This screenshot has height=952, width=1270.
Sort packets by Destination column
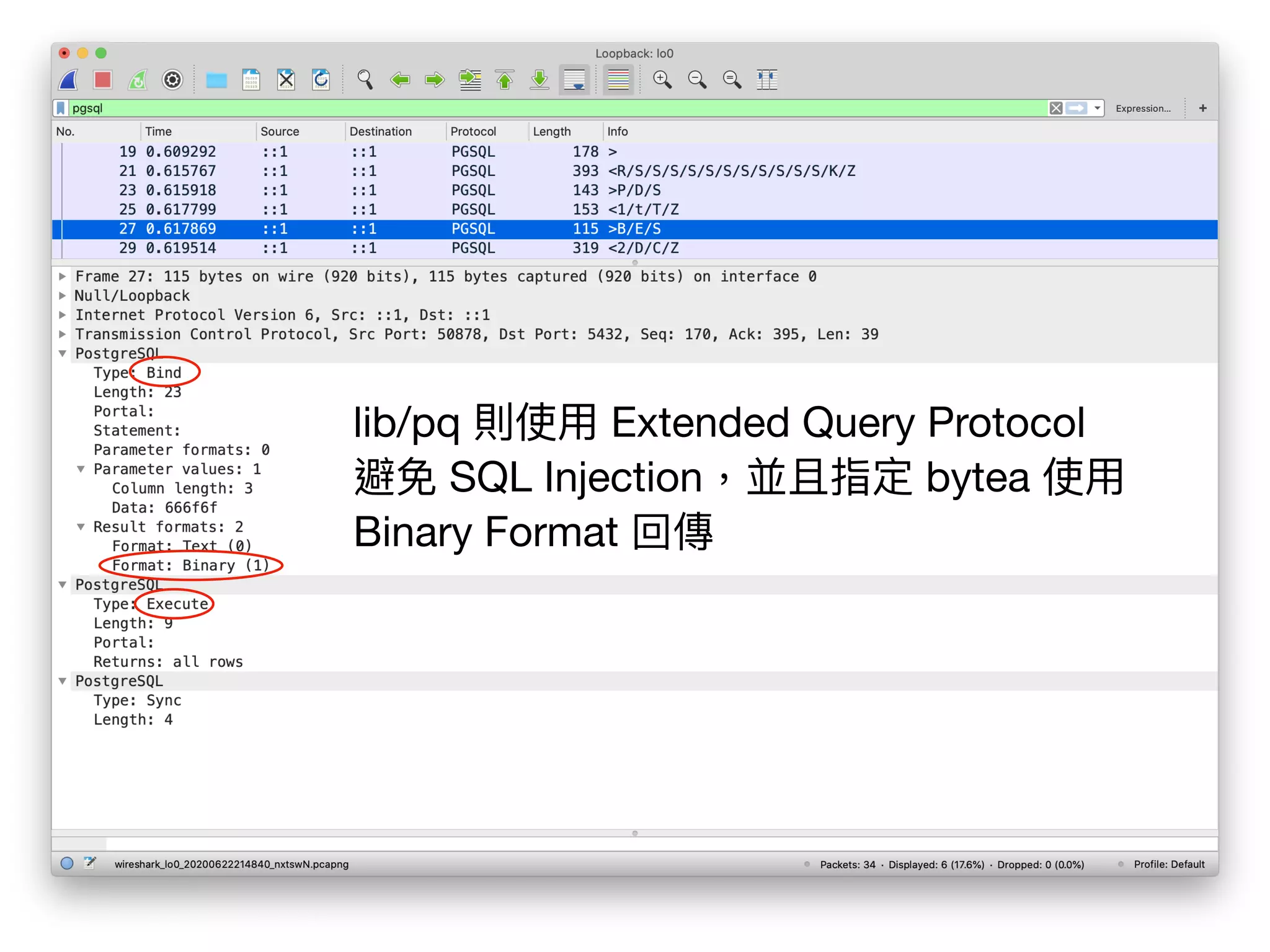pyautogui.click(x=395, y=131)
